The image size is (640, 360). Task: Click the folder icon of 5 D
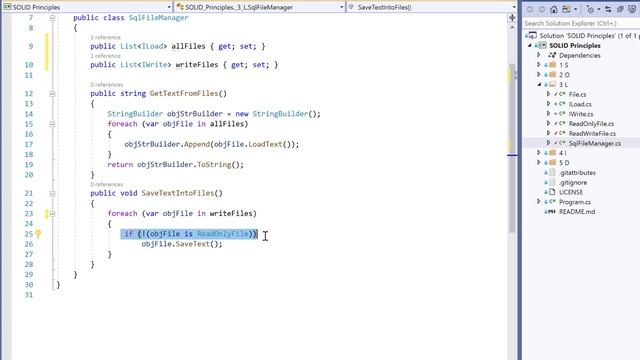coord(553,162)
